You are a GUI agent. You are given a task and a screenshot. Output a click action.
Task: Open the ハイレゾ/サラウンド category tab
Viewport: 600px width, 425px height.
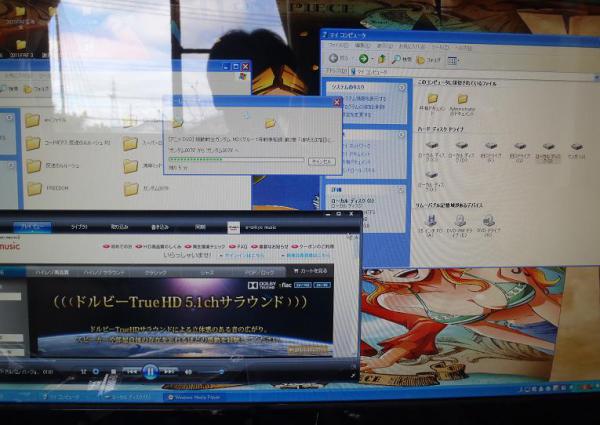[104, 273]
